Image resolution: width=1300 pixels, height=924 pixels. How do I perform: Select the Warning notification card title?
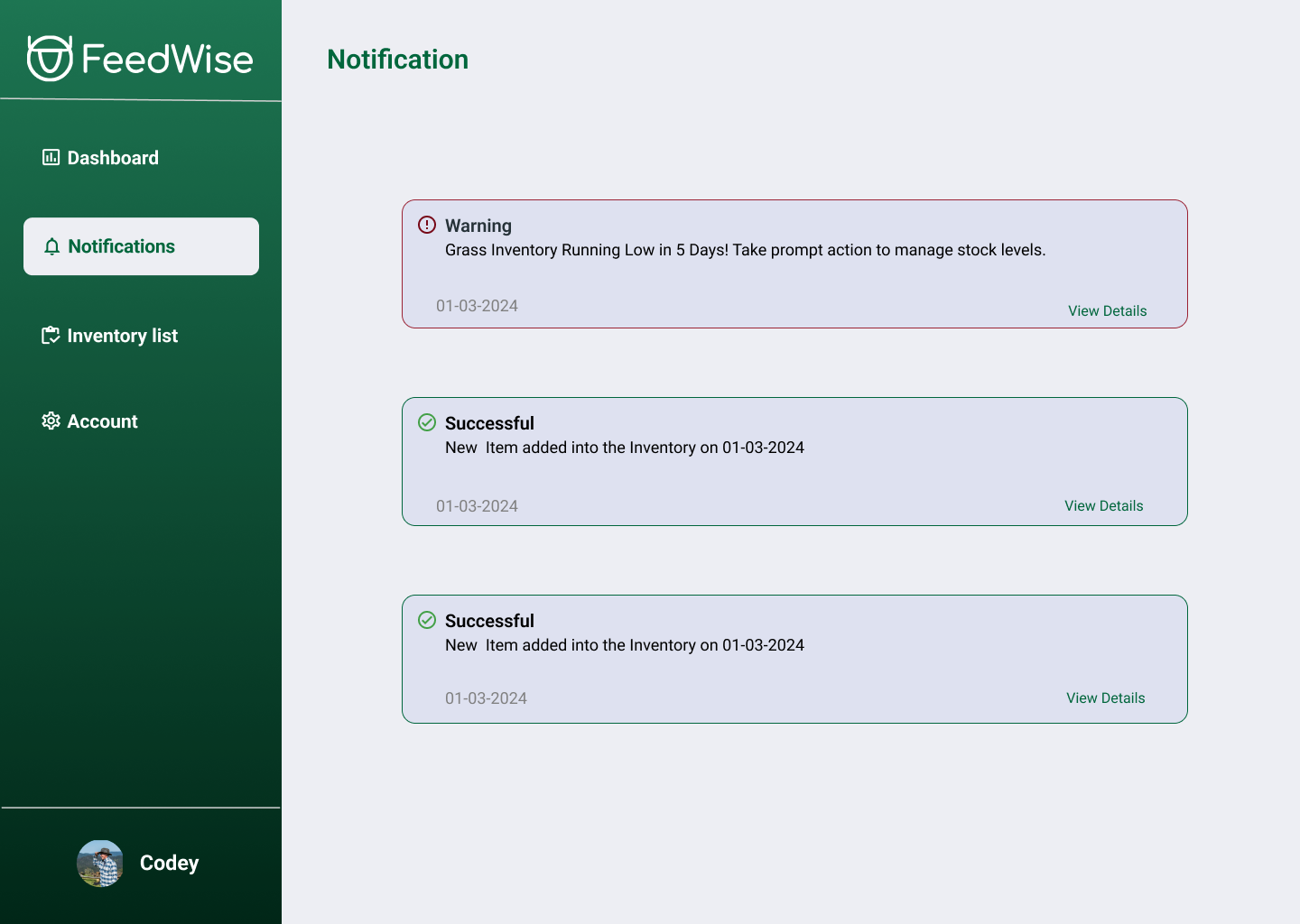coord(478,226)
